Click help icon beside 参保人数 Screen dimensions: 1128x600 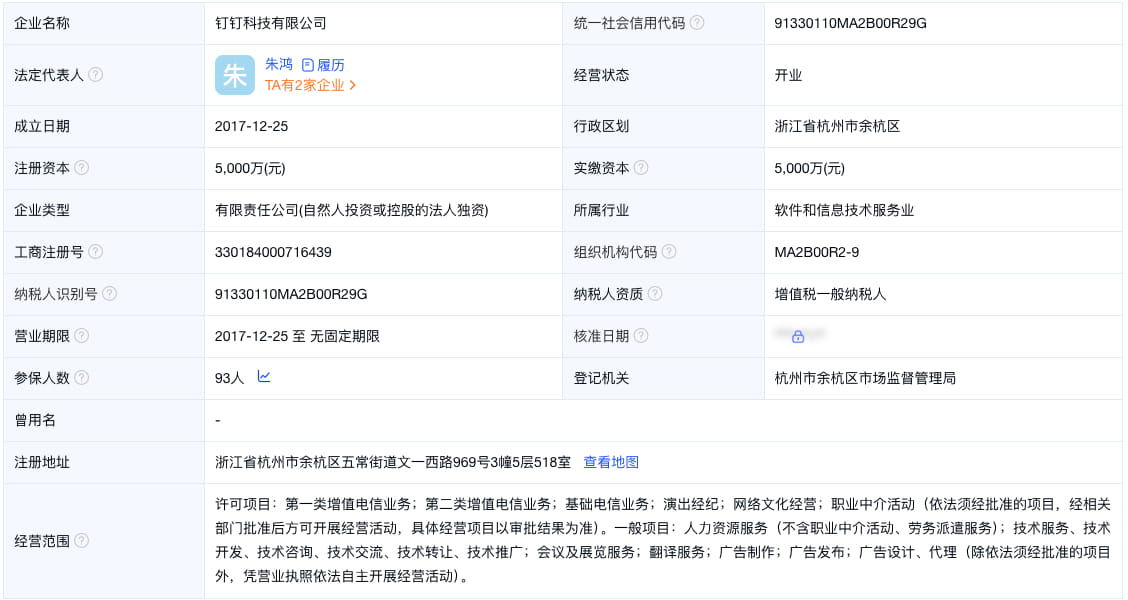[x=81, y=378]
